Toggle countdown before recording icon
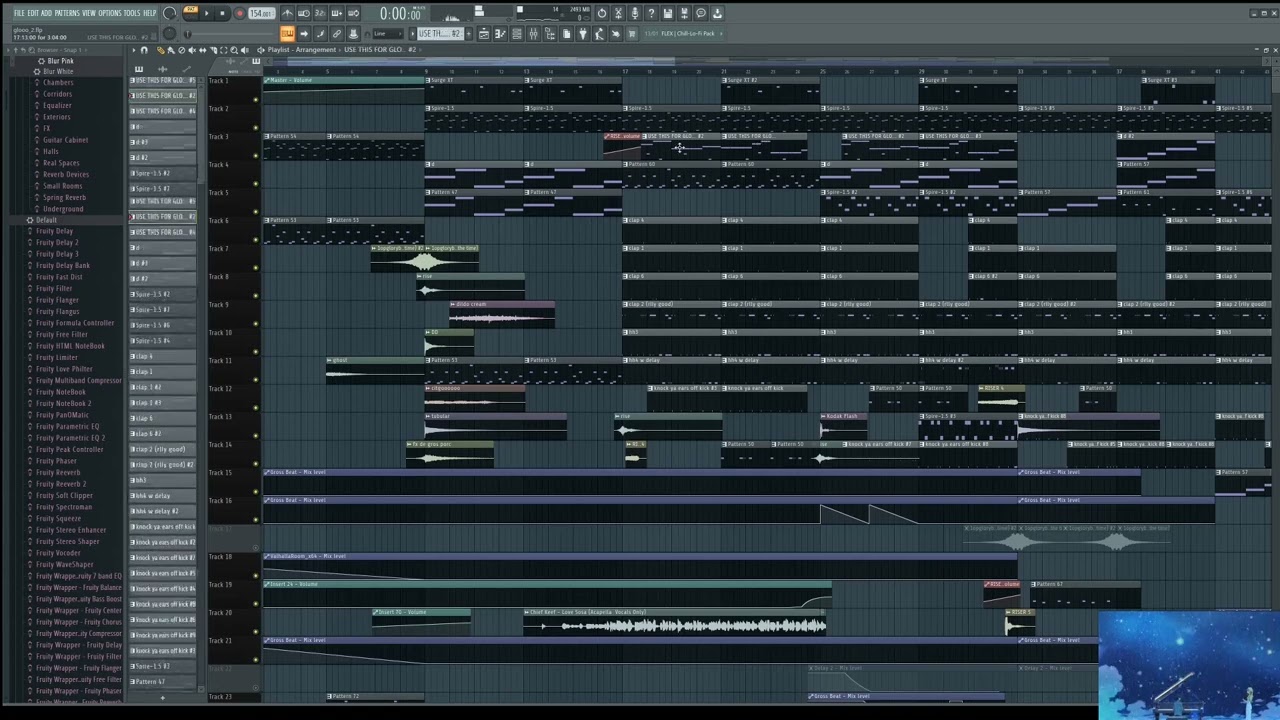This screenshot has height=720, width=1280. [321, 13]
